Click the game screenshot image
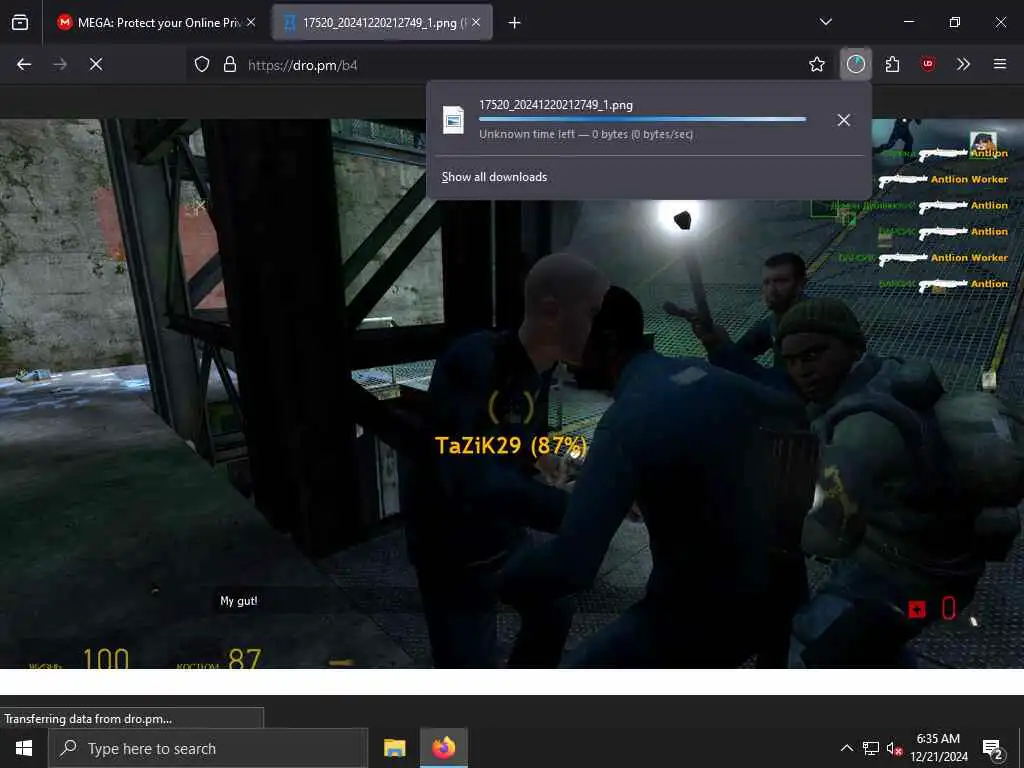 point(512,393)
